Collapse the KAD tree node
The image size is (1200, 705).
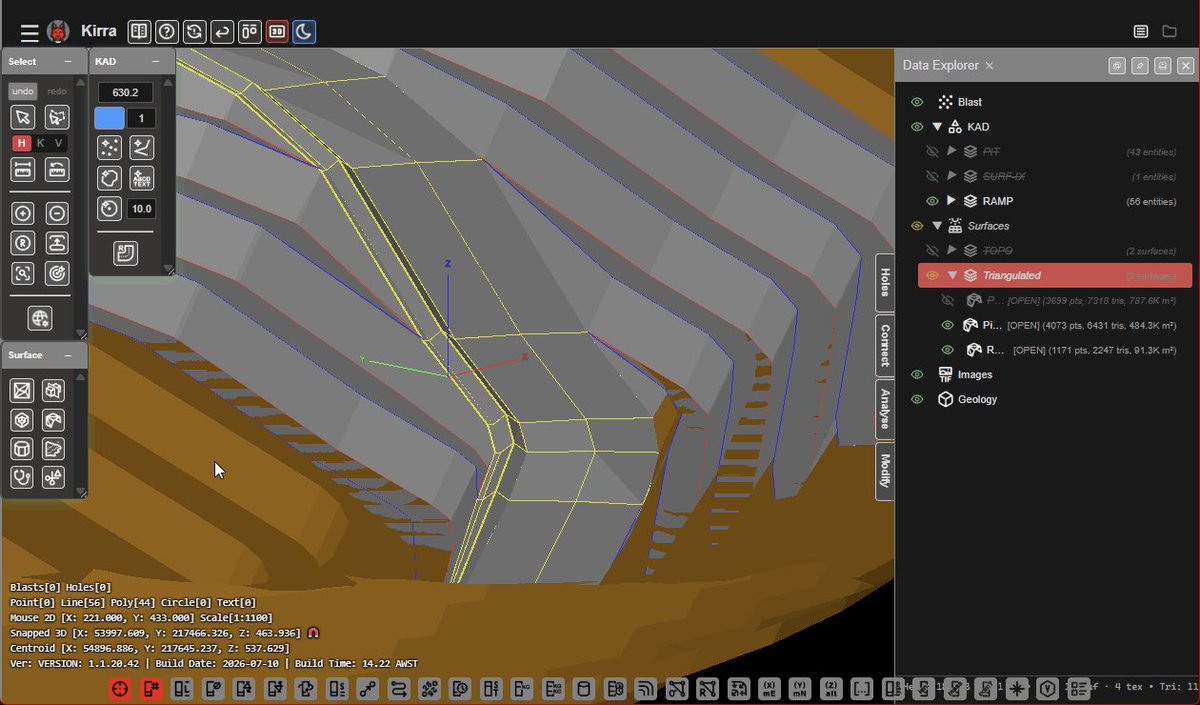[x=937, y=127]
